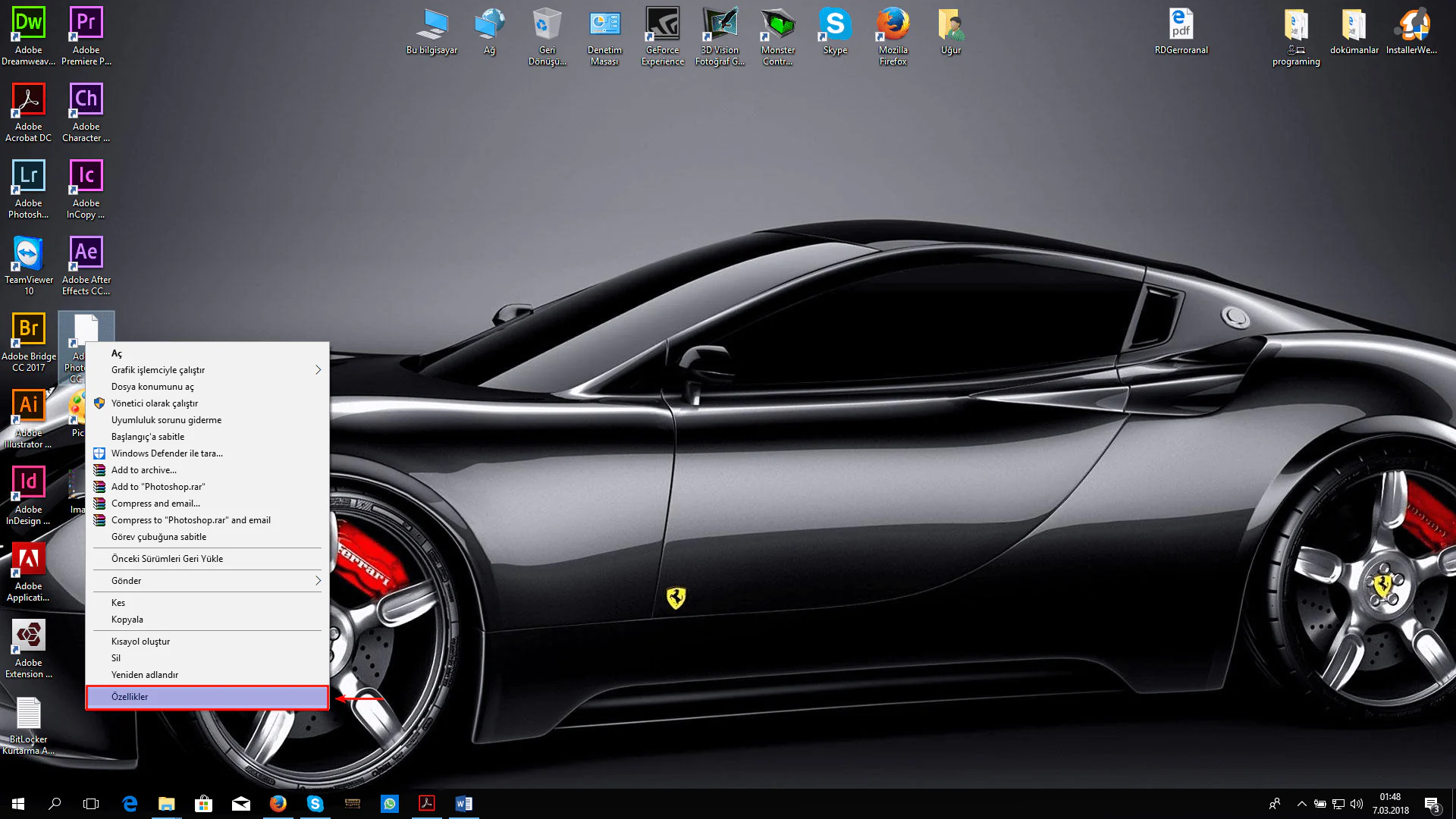Screen dimensions: 1456x819
Task: Click Add to "Photoshop.rar" option
Action: pyautogui.click(x=158, y=487)
